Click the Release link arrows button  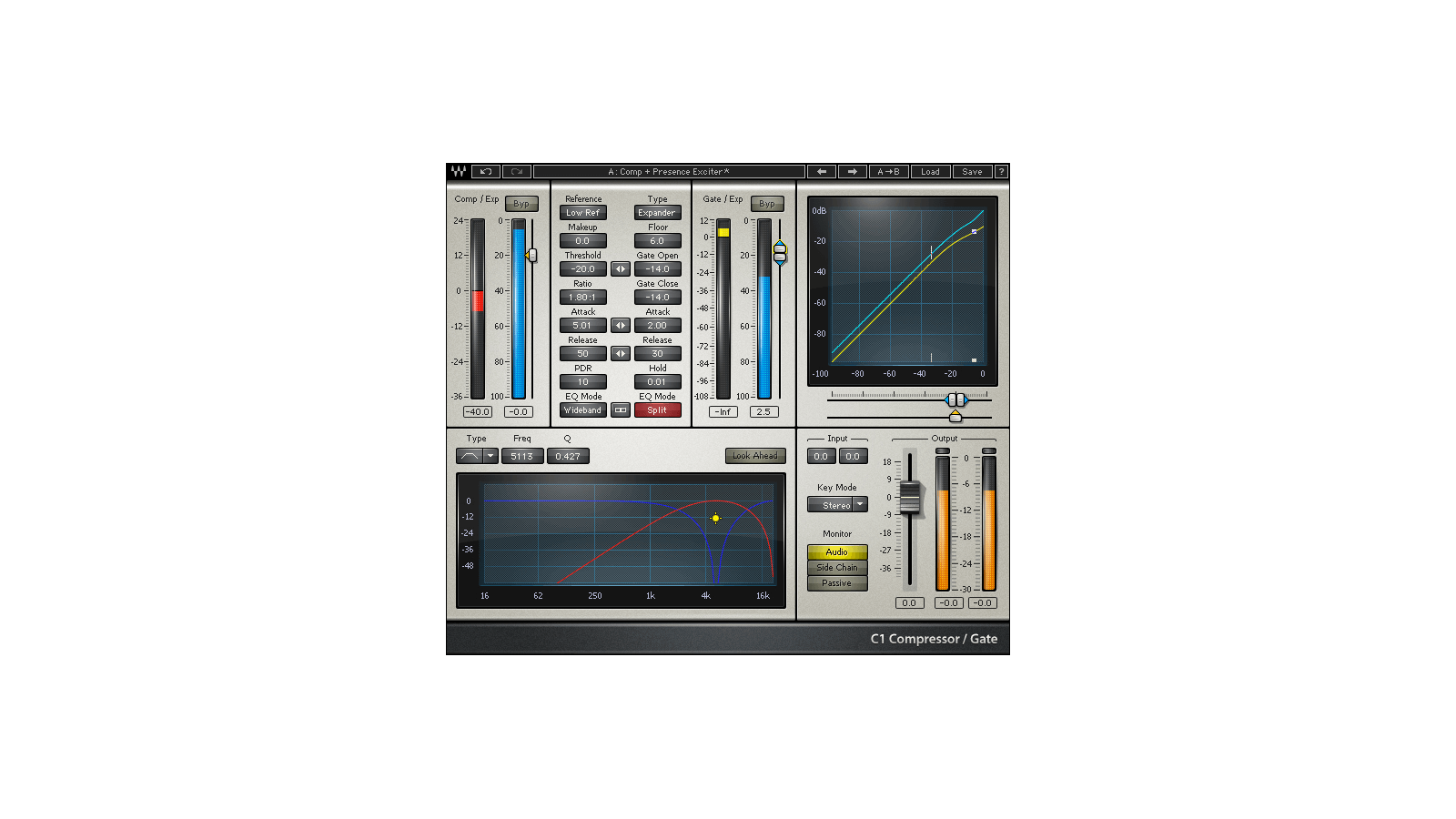(x=621, y=354)
